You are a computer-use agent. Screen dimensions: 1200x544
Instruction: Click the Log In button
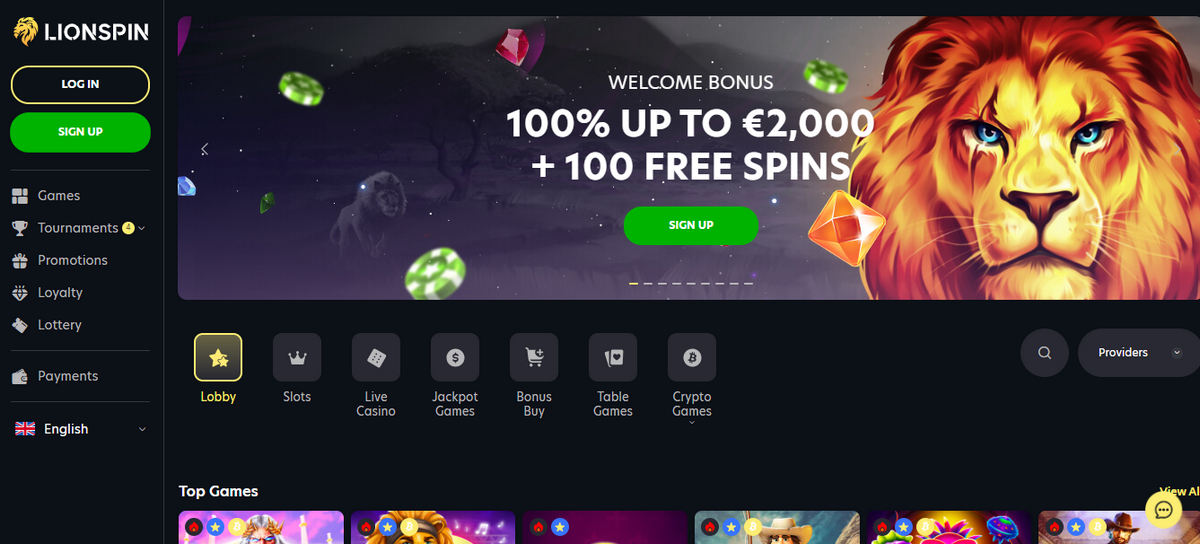(80, 84)
